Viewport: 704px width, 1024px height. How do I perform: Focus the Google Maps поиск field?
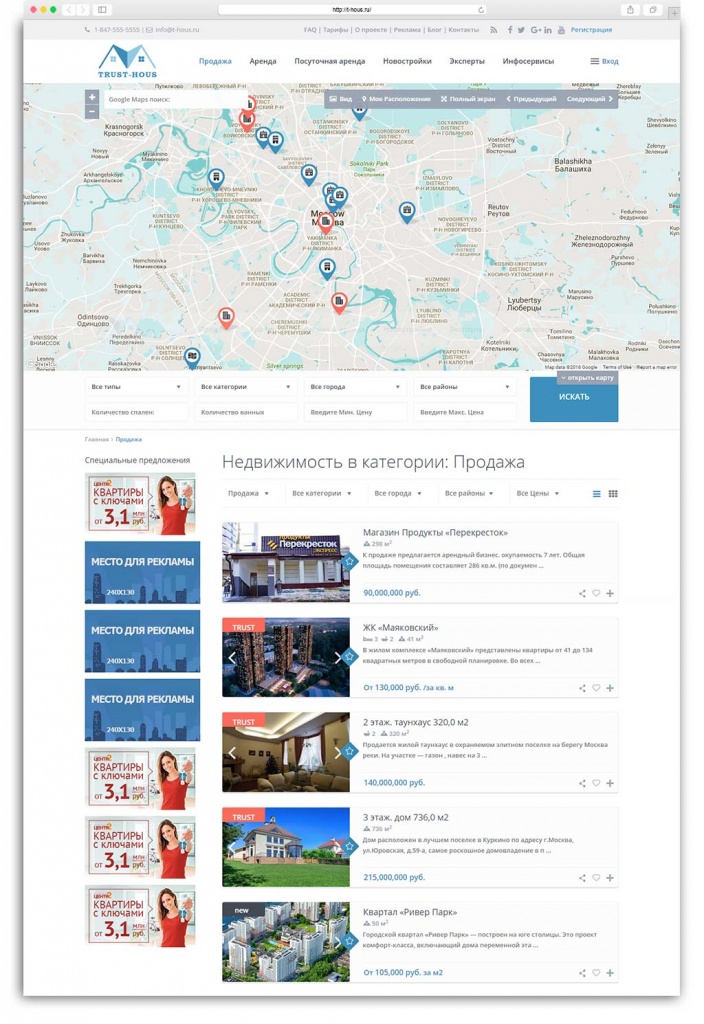(x=174, y=99)
